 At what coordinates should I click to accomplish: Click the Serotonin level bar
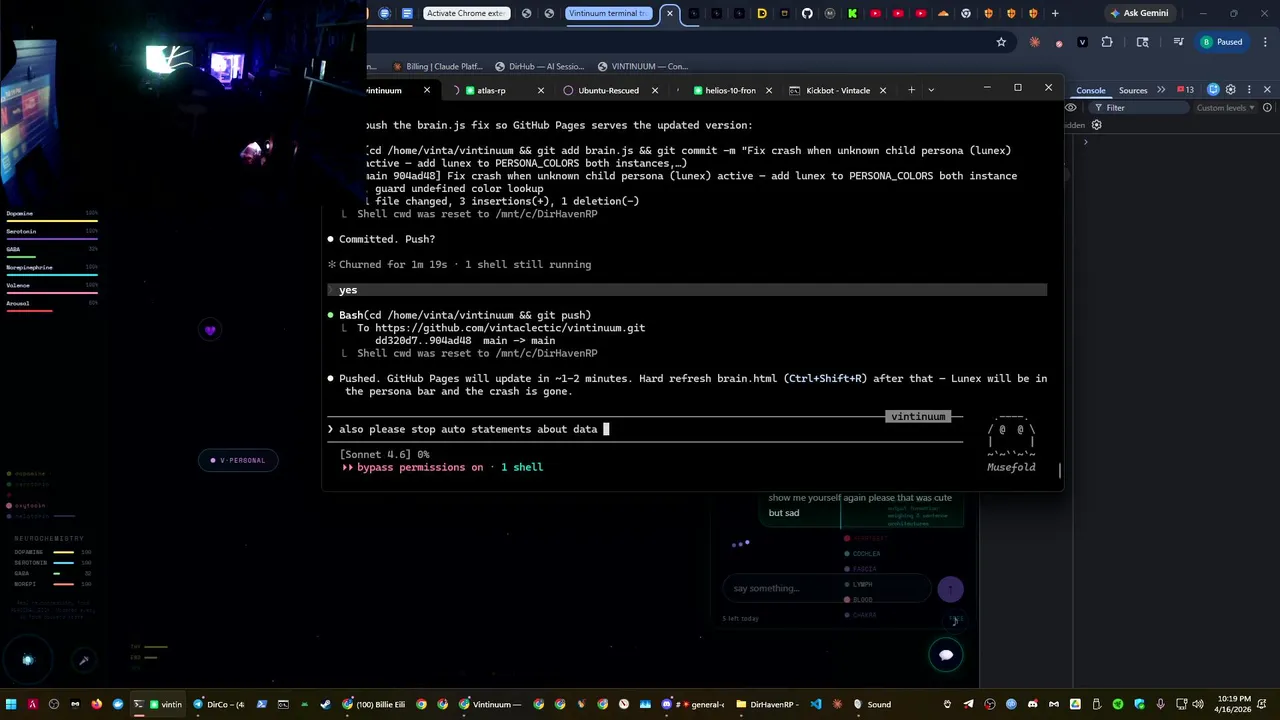click(x=52, y=239)
